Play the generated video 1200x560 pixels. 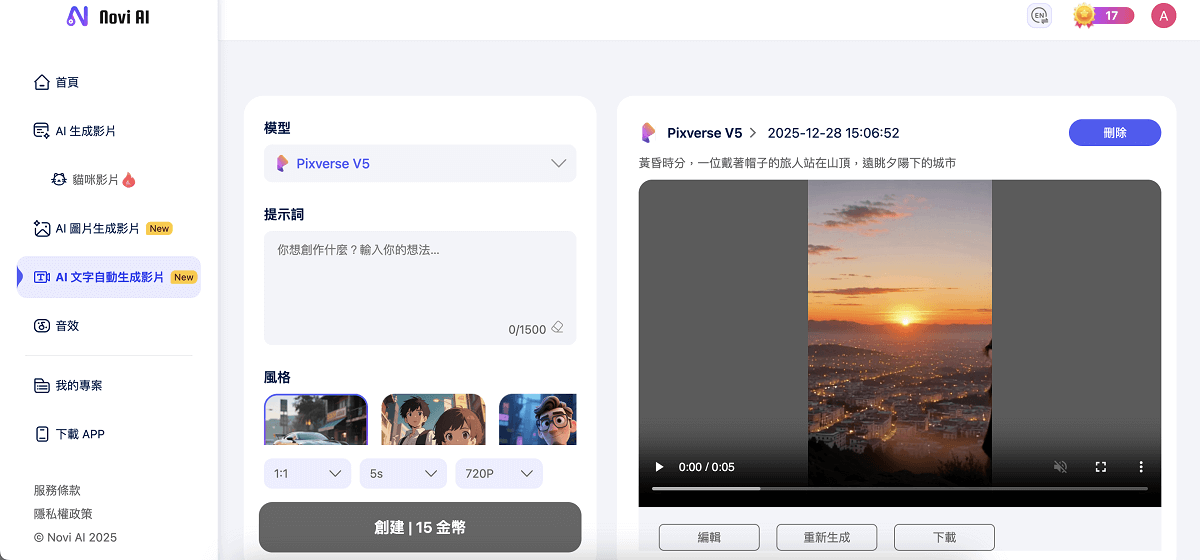(659, 467)
